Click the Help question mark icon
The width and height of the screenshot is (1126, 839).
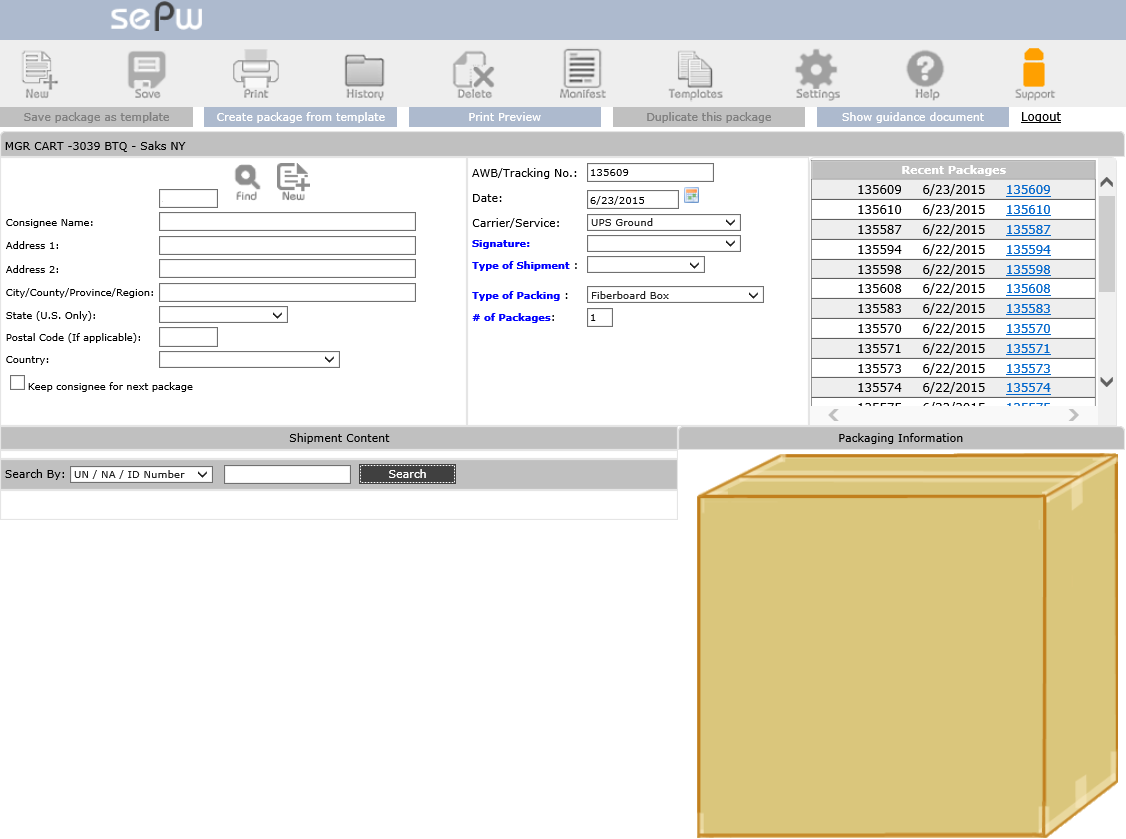[926, 74]
